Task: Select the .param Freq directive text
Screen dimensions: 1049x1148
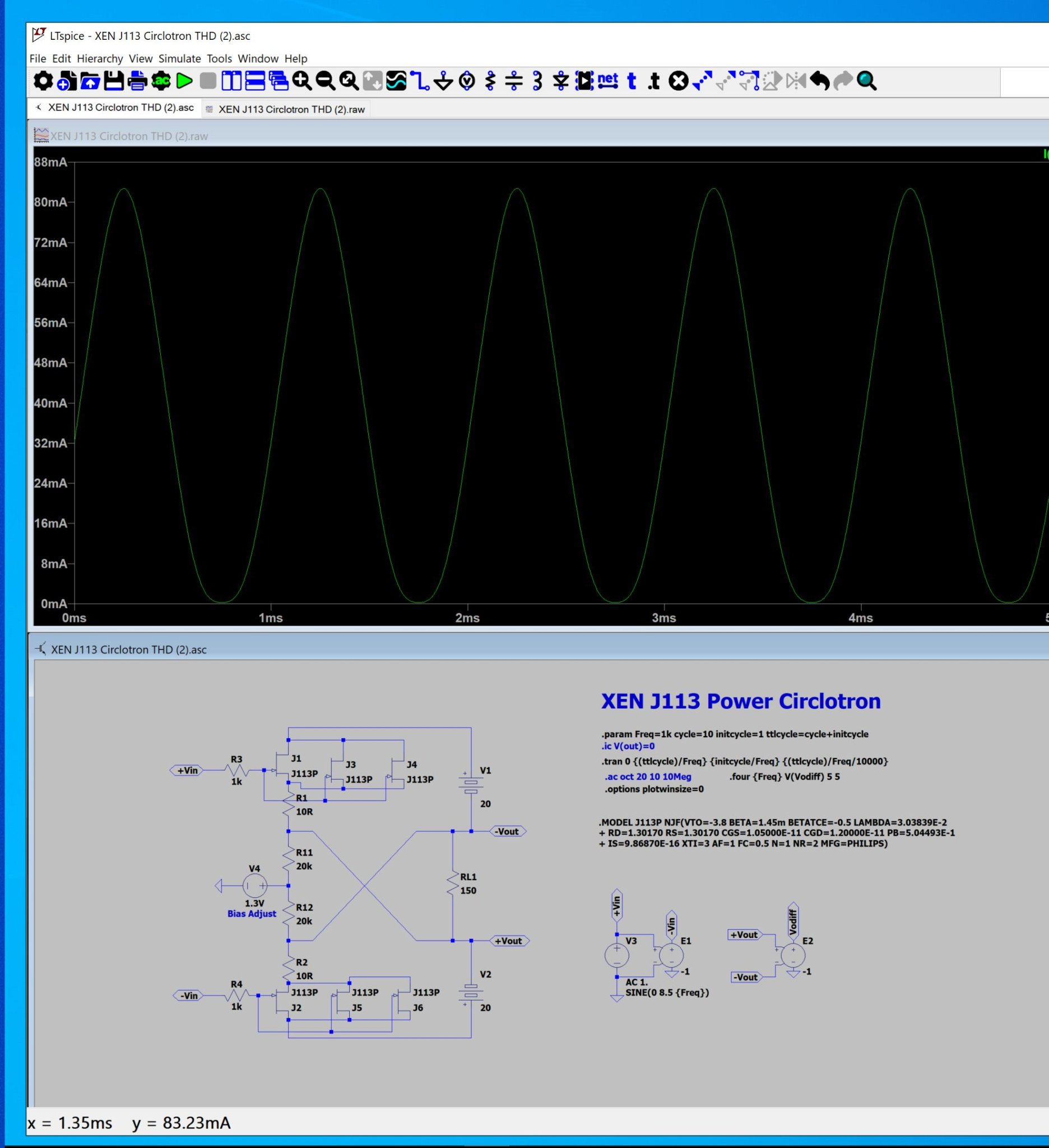Action: pos(735,734)
